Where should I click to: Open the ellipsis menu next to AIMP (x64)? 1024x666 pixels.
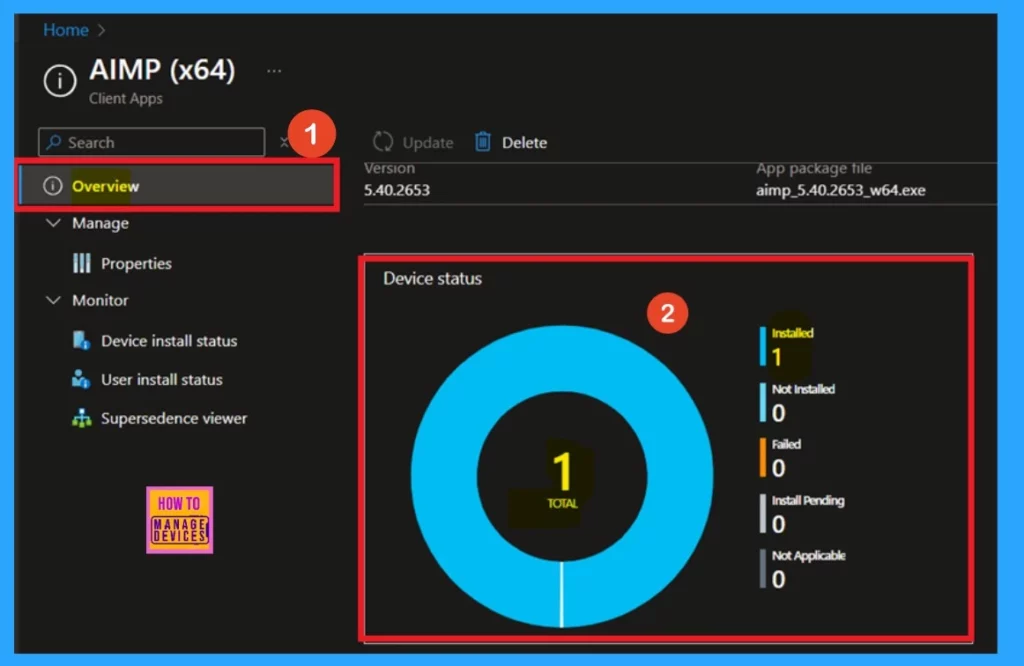coord(274,71)
